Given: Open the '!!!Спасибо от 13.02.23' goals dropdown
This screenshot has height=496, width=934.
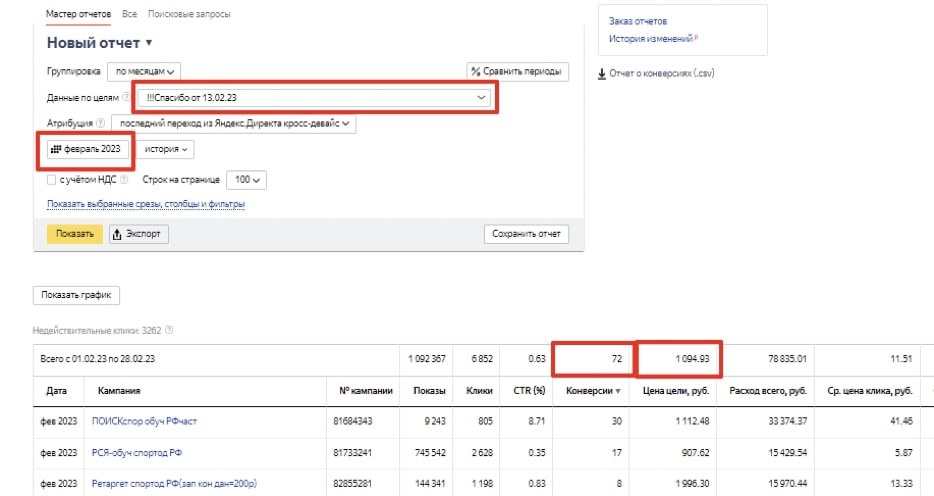Looking at the screenshot, I should coord(315,97).
